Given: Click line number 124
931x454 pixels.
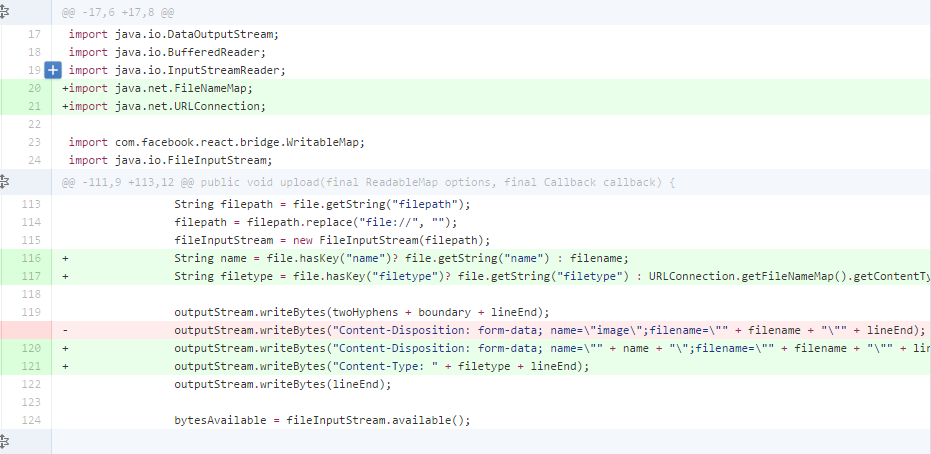Looking at the screenshot, I should (31, 420).
